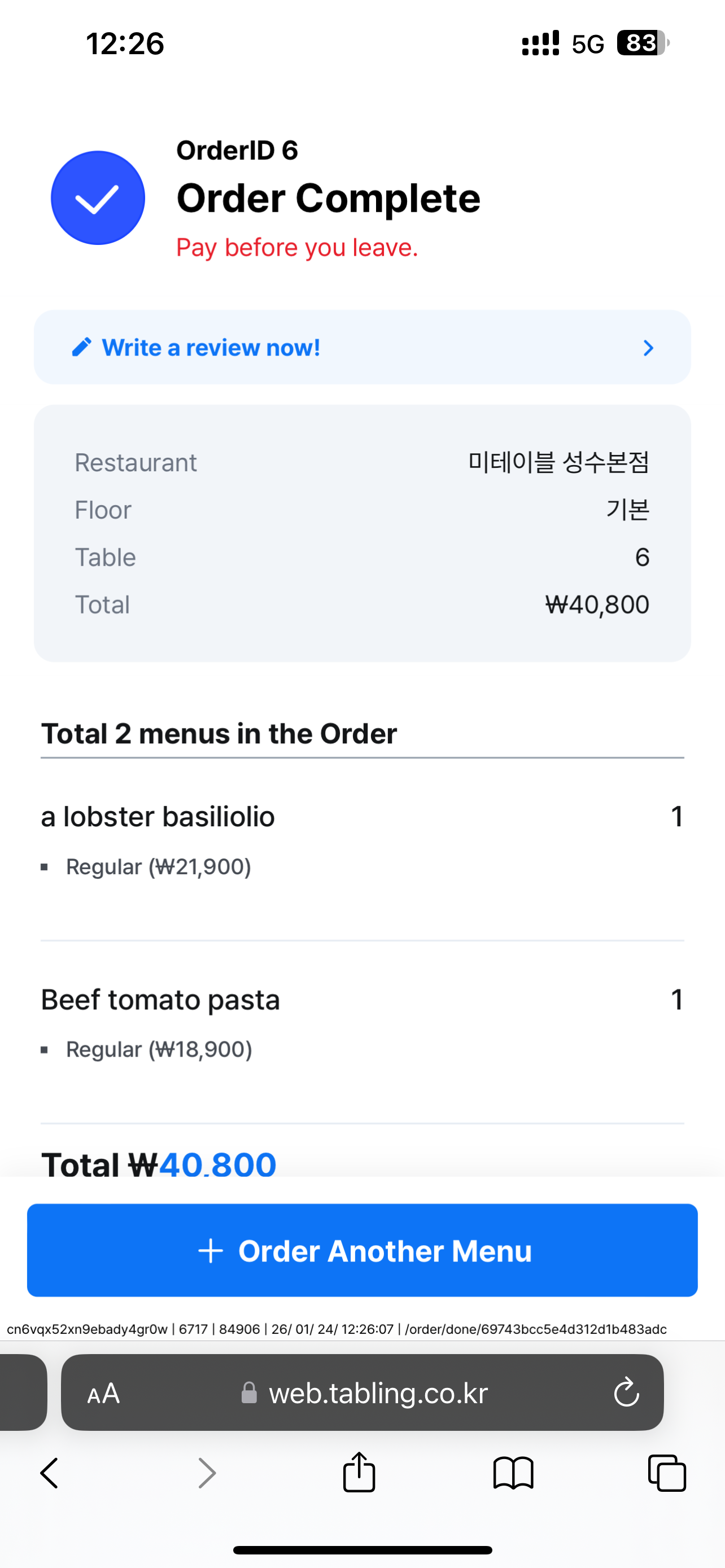The width and height of the screenshot is (725, 1568).
Task: Tap the AA text size button
Action: pyautogui.click(x=103, y=1393)
